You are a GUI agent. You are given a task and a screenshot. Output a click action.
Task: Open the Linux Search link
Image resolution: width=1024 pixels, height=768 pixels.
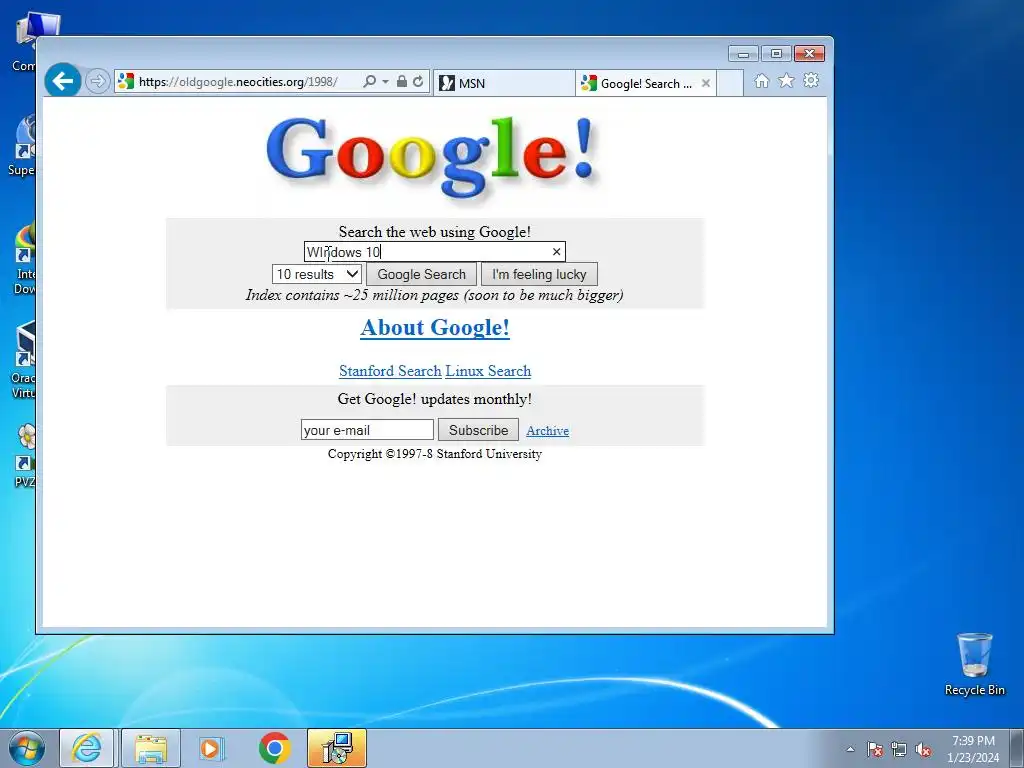tap(488, 371)
